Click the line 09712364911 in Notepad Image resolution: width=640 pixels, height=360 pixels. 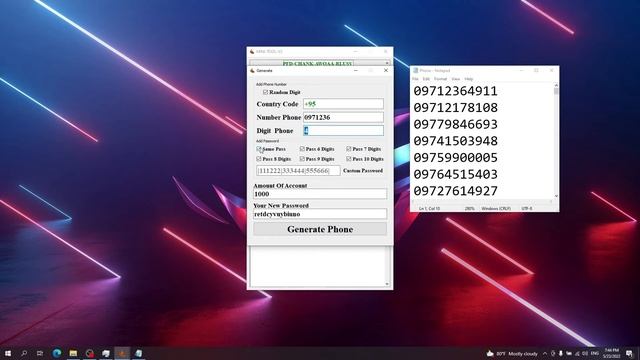pyautogui.click(x=456, y=91)
